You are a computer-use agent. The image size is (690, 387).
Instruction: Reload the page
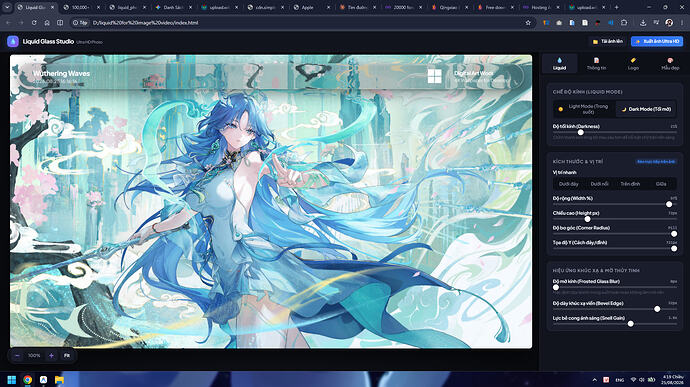pyautogui.click(x=34, y=22)
